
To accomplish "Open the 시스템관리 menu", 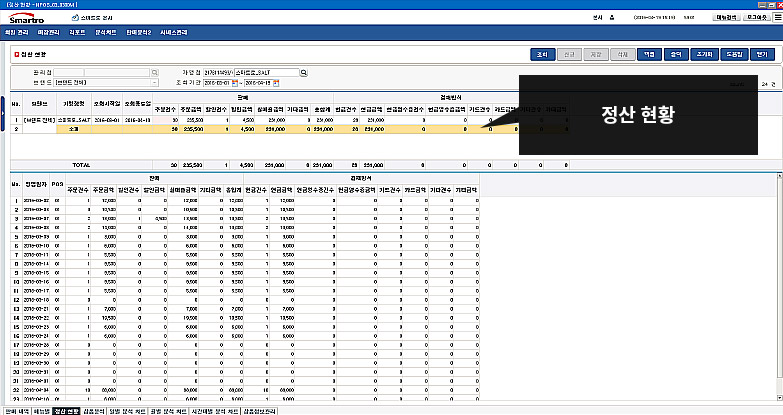I will tap(173, 32).
